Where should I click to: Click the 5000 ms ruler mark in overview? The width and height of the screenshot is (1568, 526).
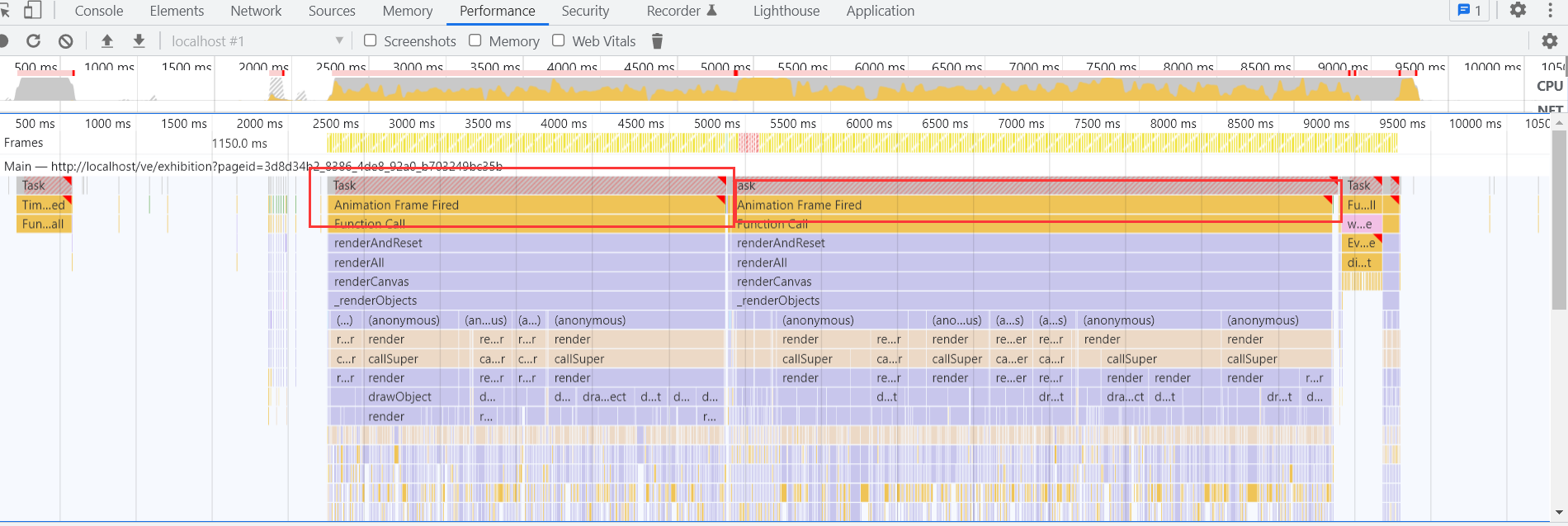click(x=725, y=66)
